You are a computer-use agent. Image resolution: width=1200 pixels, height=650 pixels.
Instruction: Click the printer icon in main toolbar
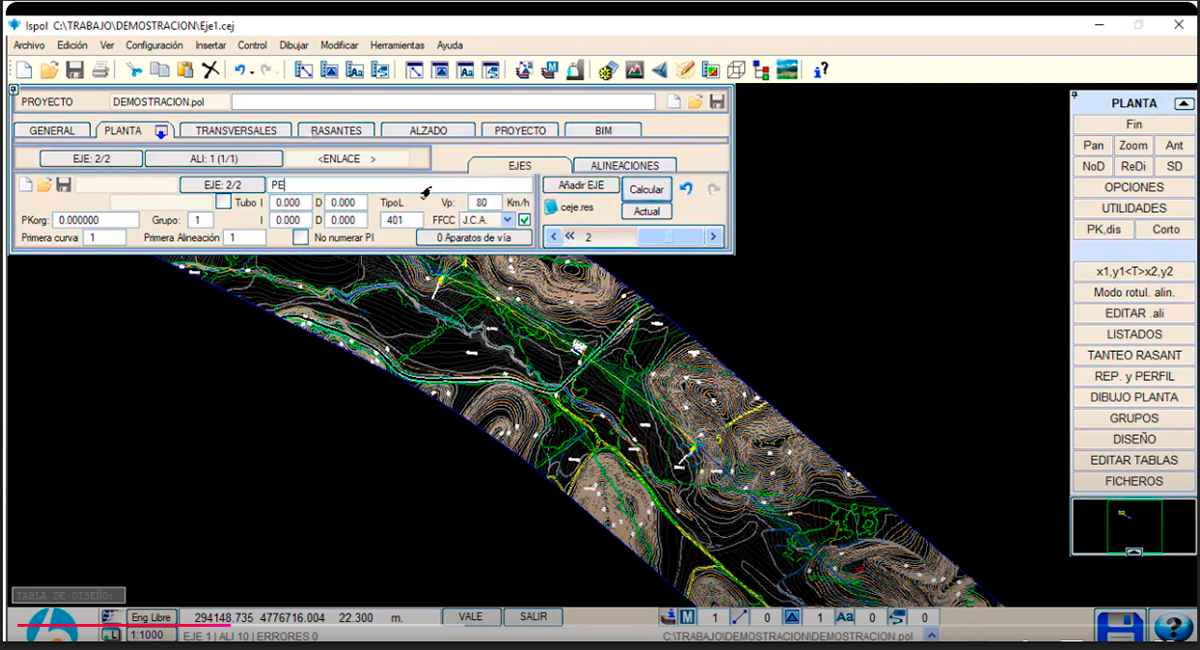coord(100,70)
